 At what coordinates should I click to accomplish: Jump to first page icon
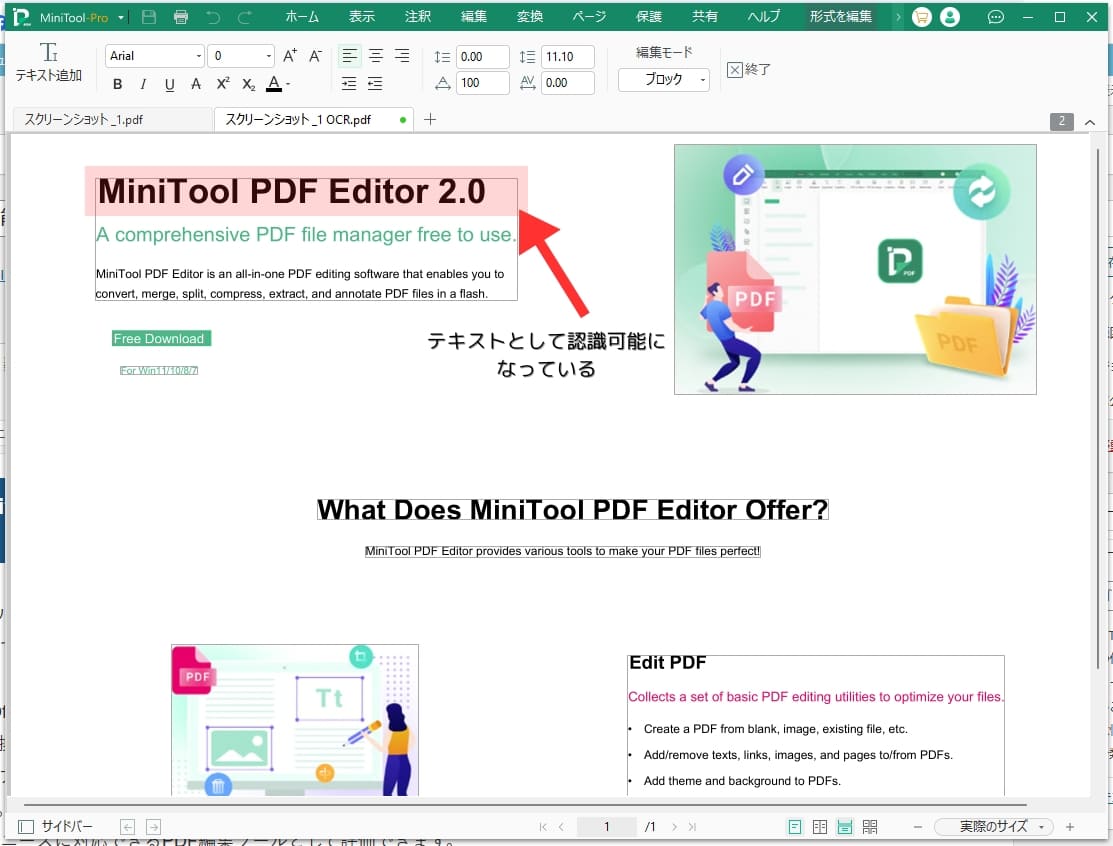pyautogui.click(x=543, y=827)
